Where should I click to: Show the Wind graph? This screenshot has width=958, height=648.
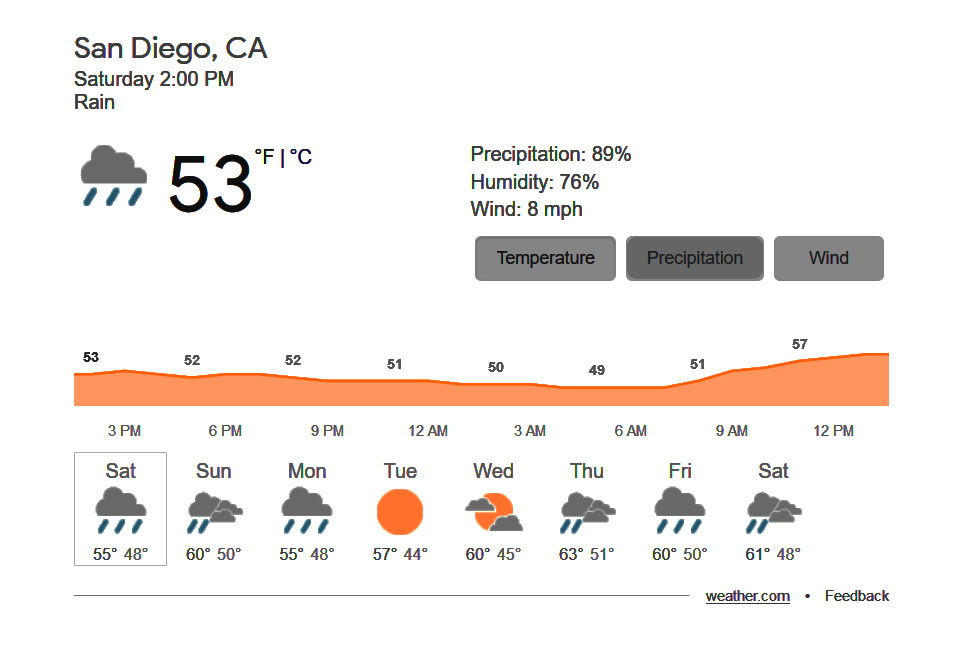[828, 258]
